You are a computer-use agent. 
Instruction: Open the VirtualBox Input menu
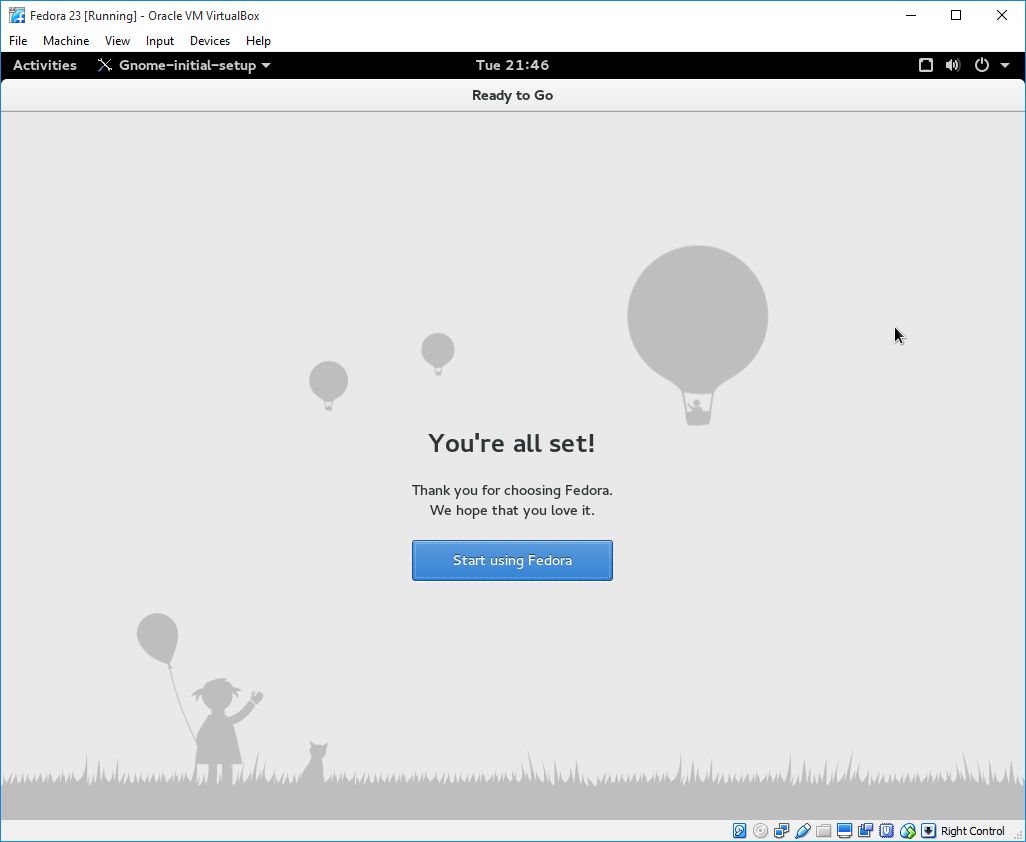160,41
